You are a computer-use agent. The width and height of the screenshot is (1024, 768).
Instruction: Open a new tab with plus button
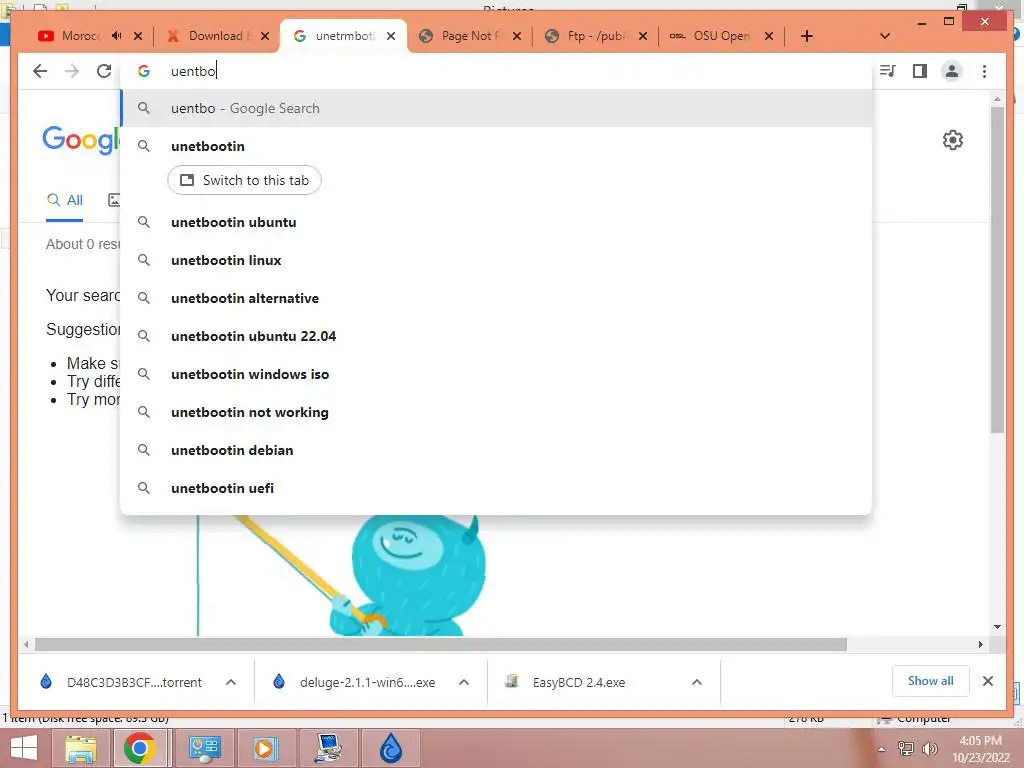[807, 36]
